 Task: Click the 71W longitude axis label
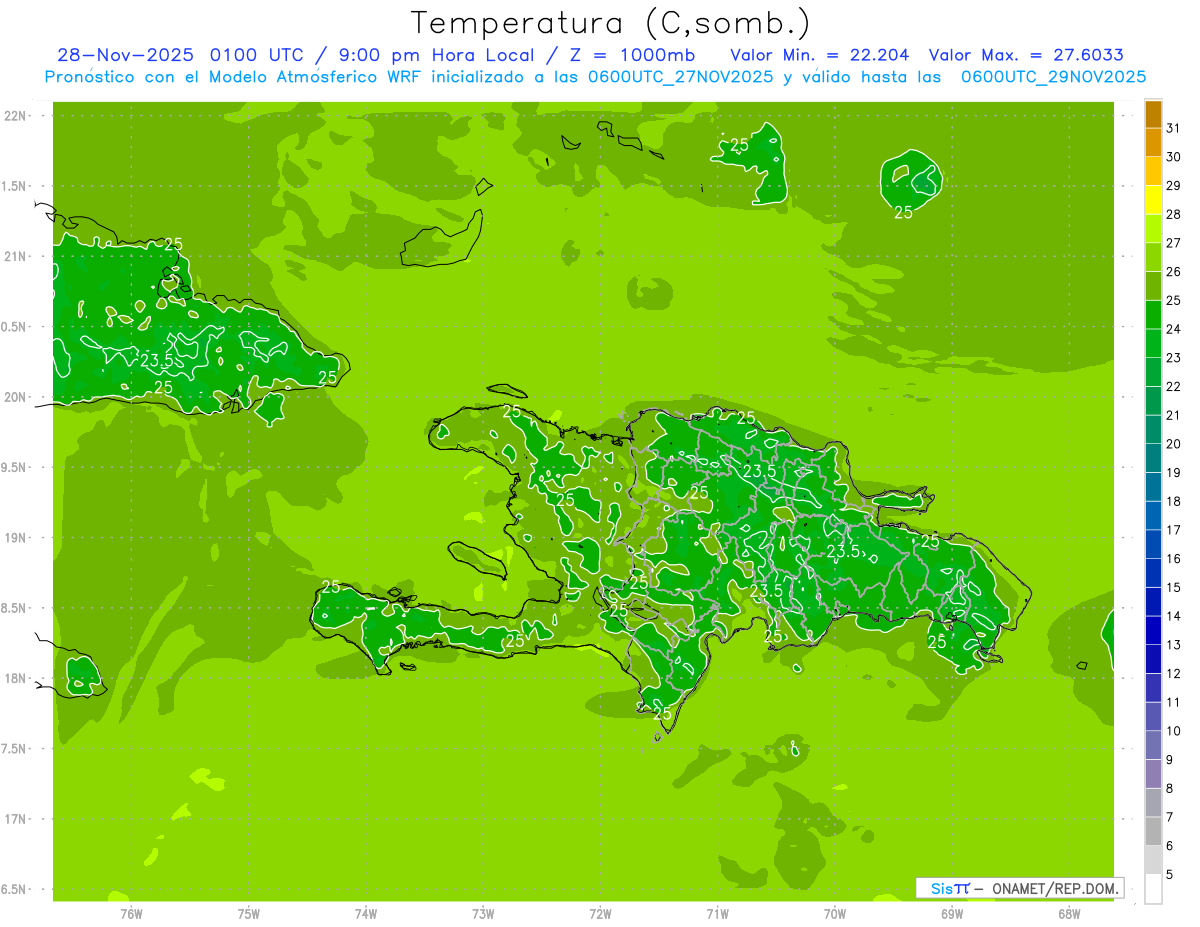[x=717, y=914]
